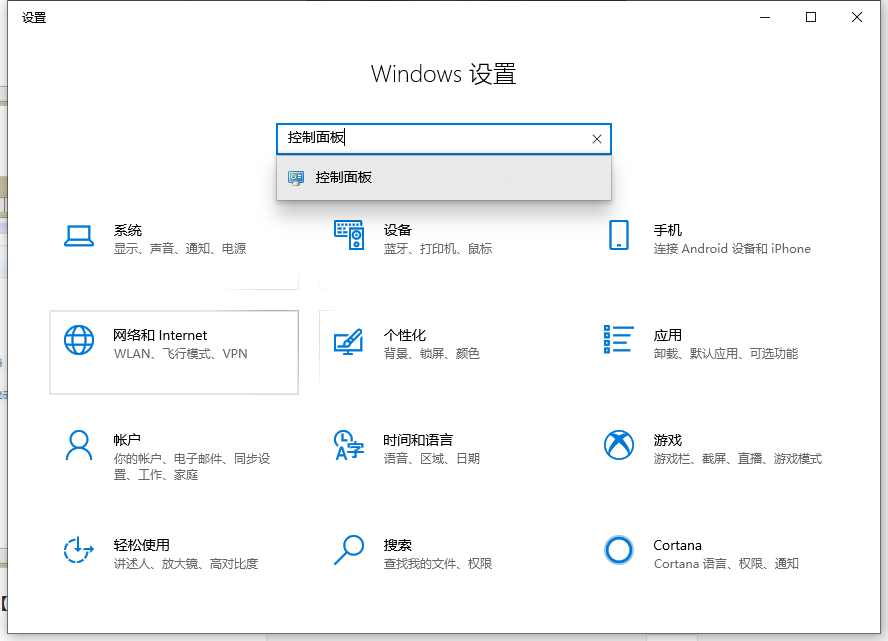The height and width of the screenshot is (641, 888).
Task: Open the 帐户 category title
Action: click(x=127, y=440)
